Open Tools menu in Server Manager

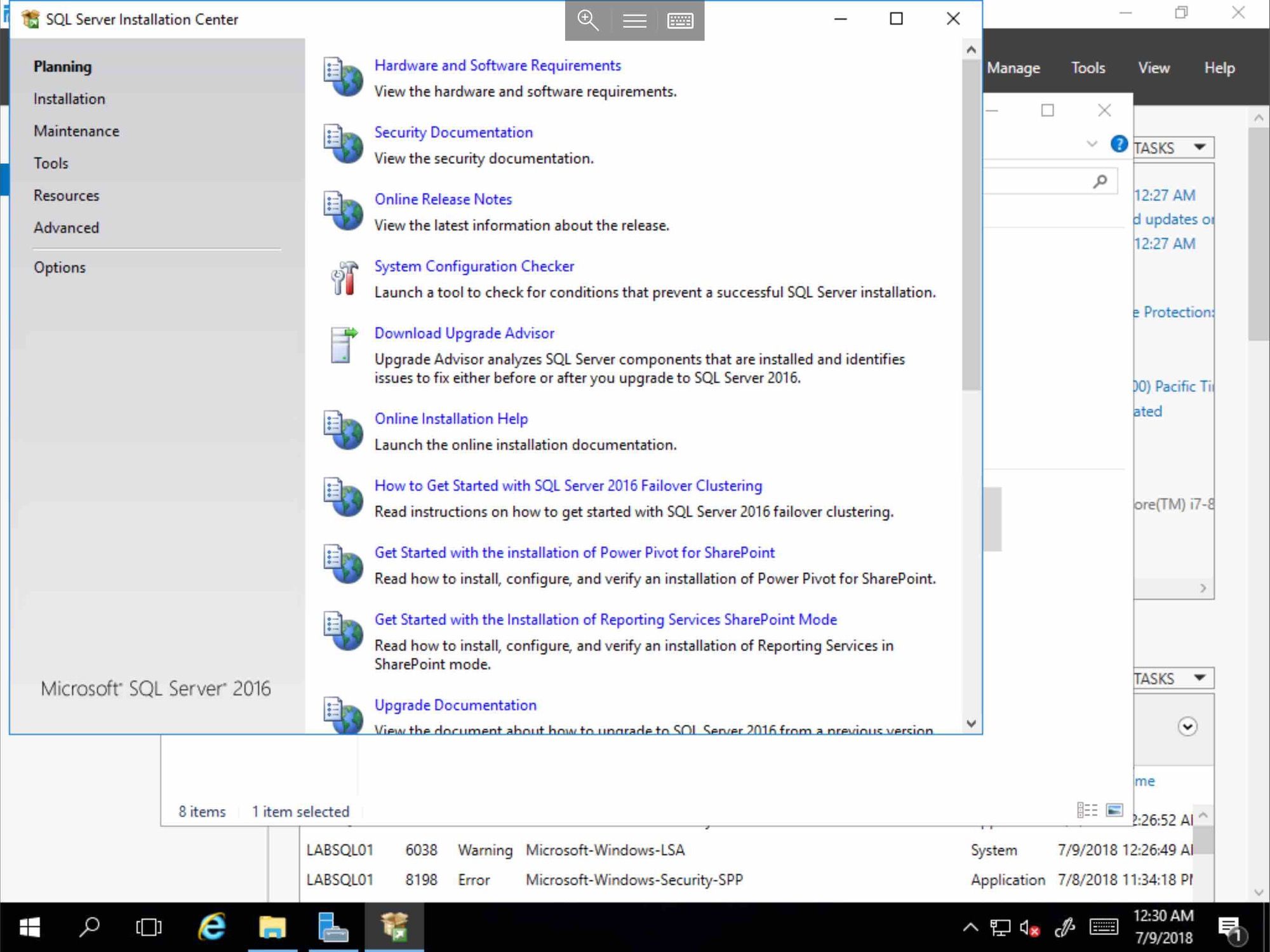click(1088, 68)
